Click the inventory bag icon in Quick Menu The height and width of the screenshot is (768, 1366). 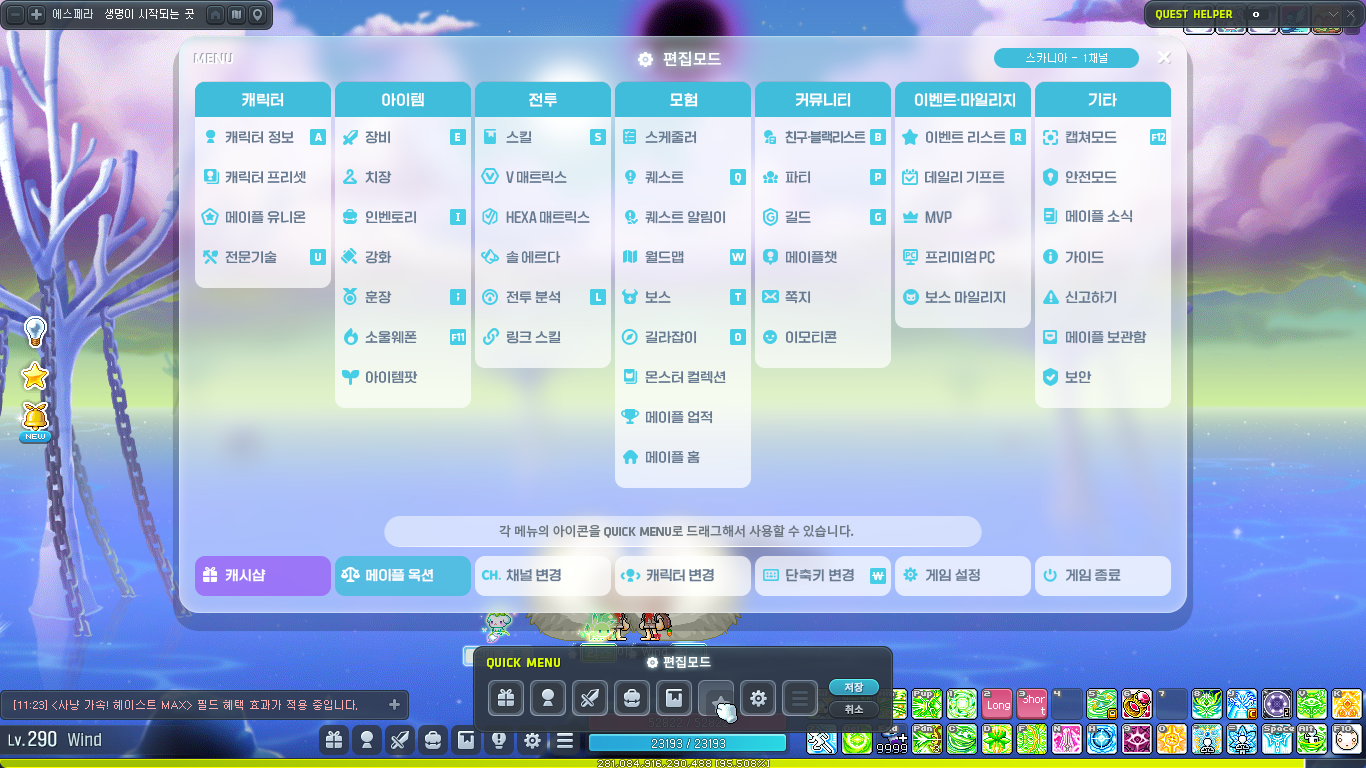point(632,698)
